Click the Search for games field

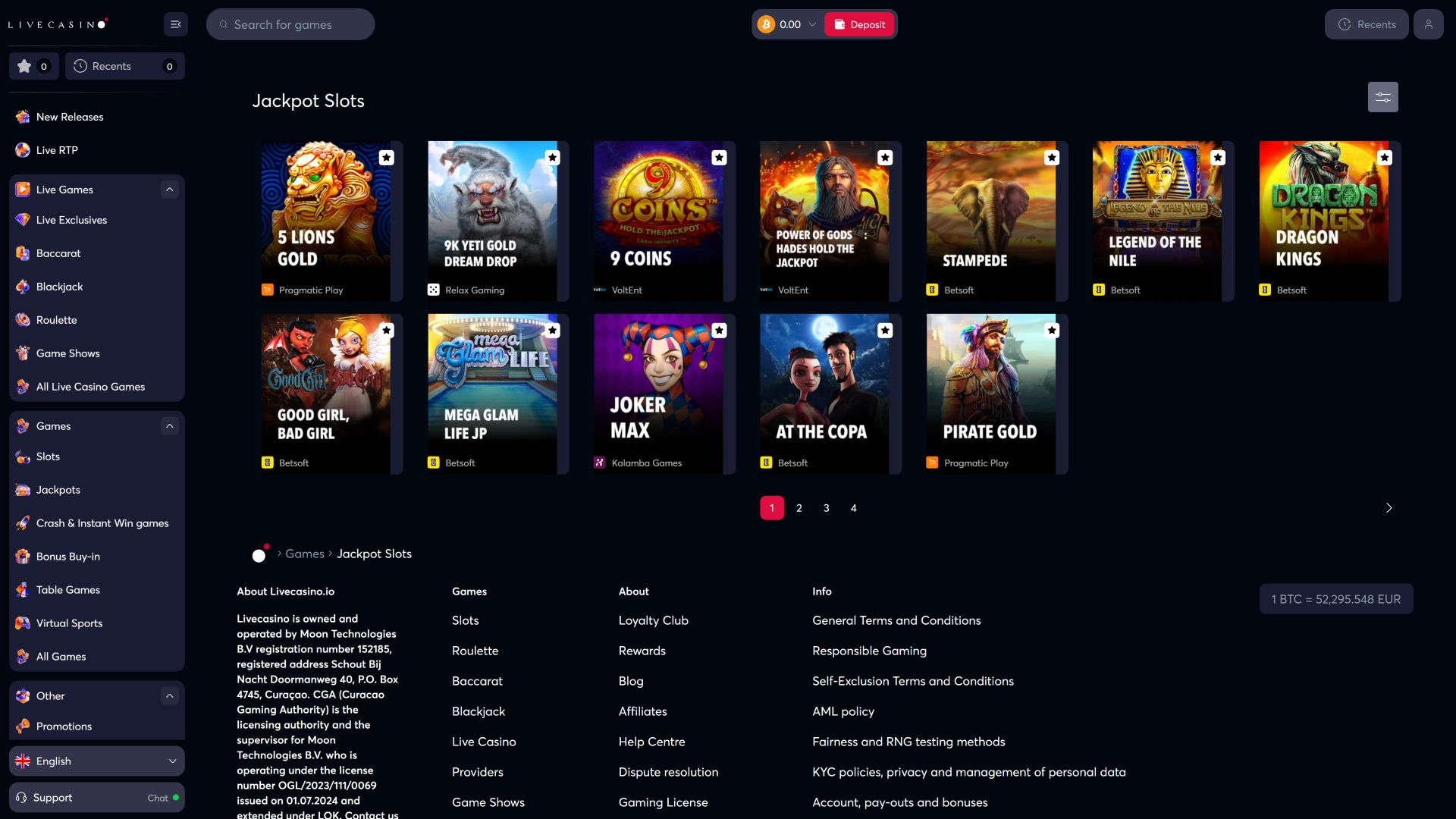pyautogui.click(x=290, y=24)
